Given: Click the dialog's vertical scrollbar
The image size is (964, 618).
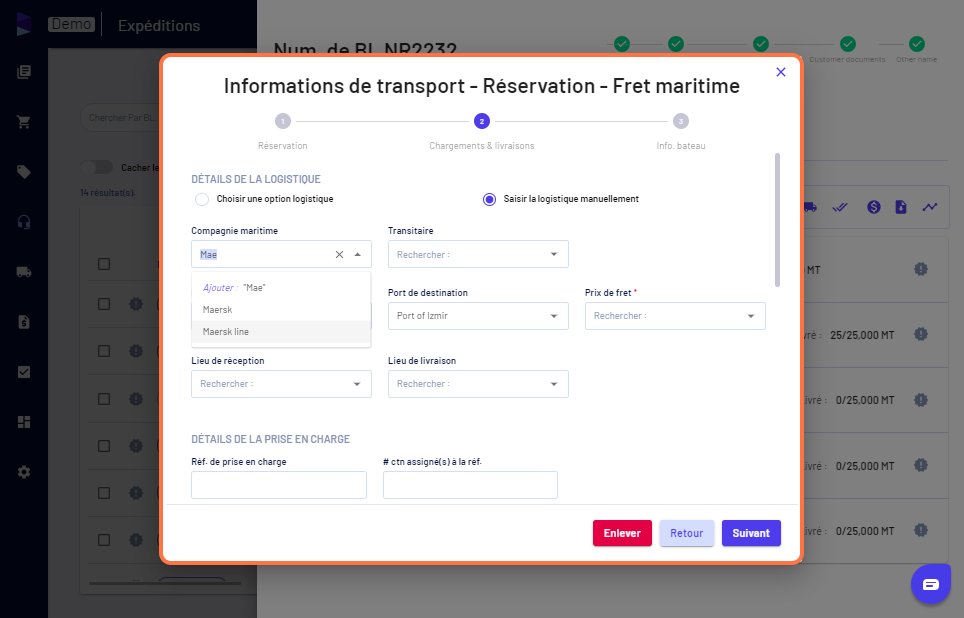Looking at the screenshot, I should [777, 220].
